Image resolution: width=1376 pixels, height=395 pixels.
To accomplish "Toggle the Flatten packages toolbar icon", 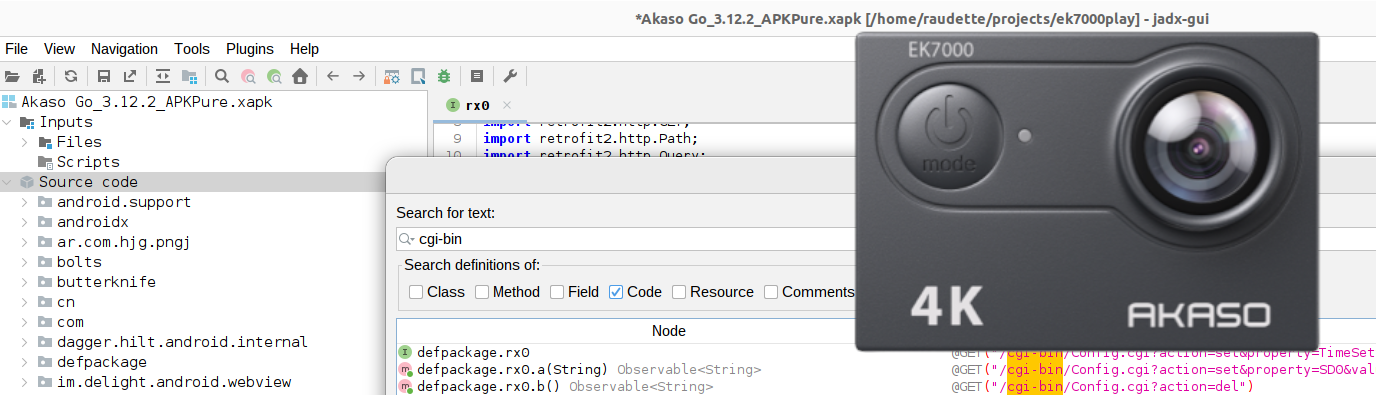I will (x=189, y=76).
